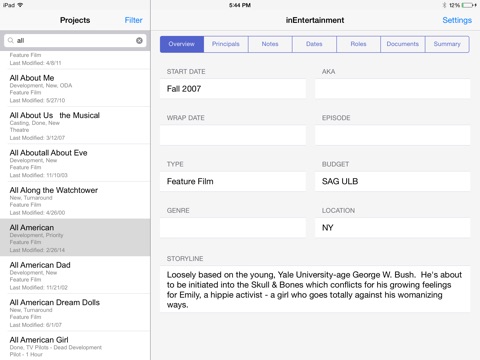Image resolution: width=480 pixels, height=360 pixels.
Task: Select the All American Dad project
Action: (75, 275)
